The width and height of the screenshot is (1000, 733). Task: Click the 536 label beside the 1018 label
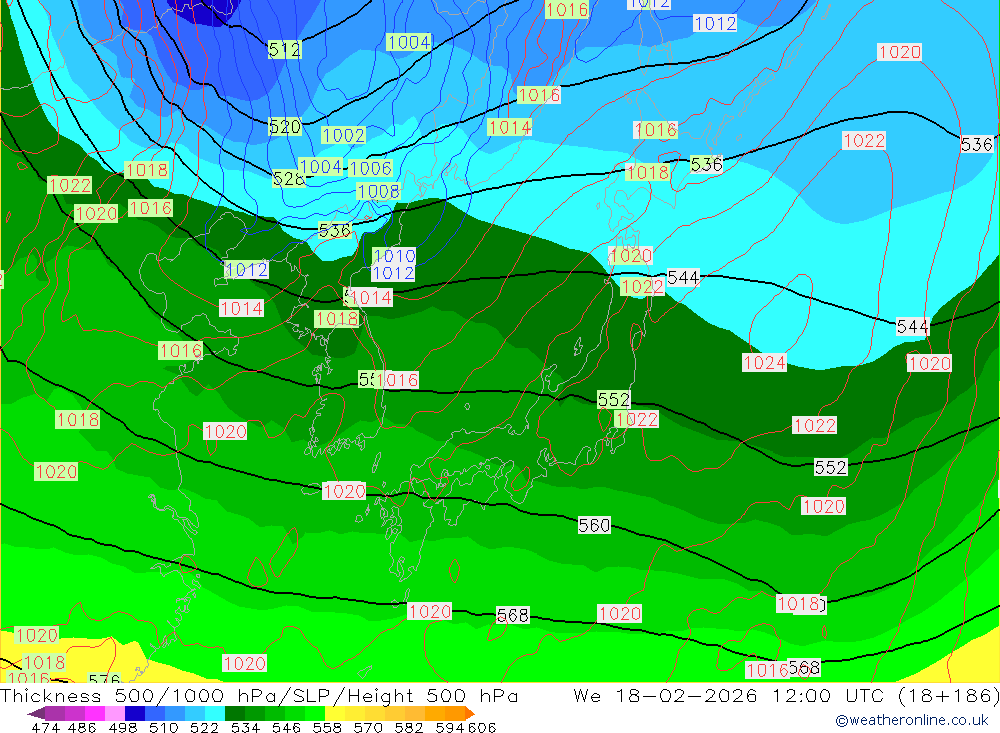coord(706,164)
